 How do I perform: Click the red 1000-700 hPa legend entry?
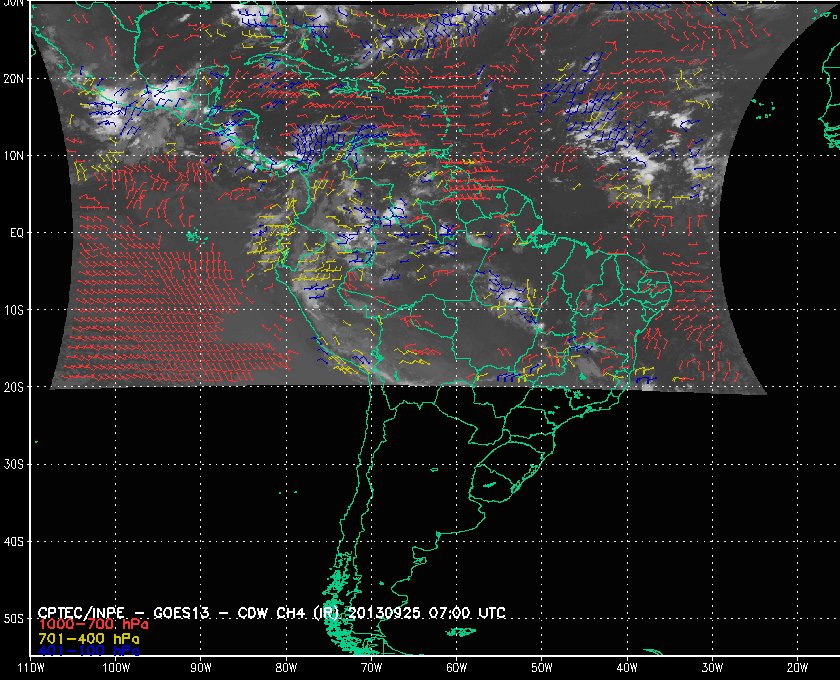84,624
